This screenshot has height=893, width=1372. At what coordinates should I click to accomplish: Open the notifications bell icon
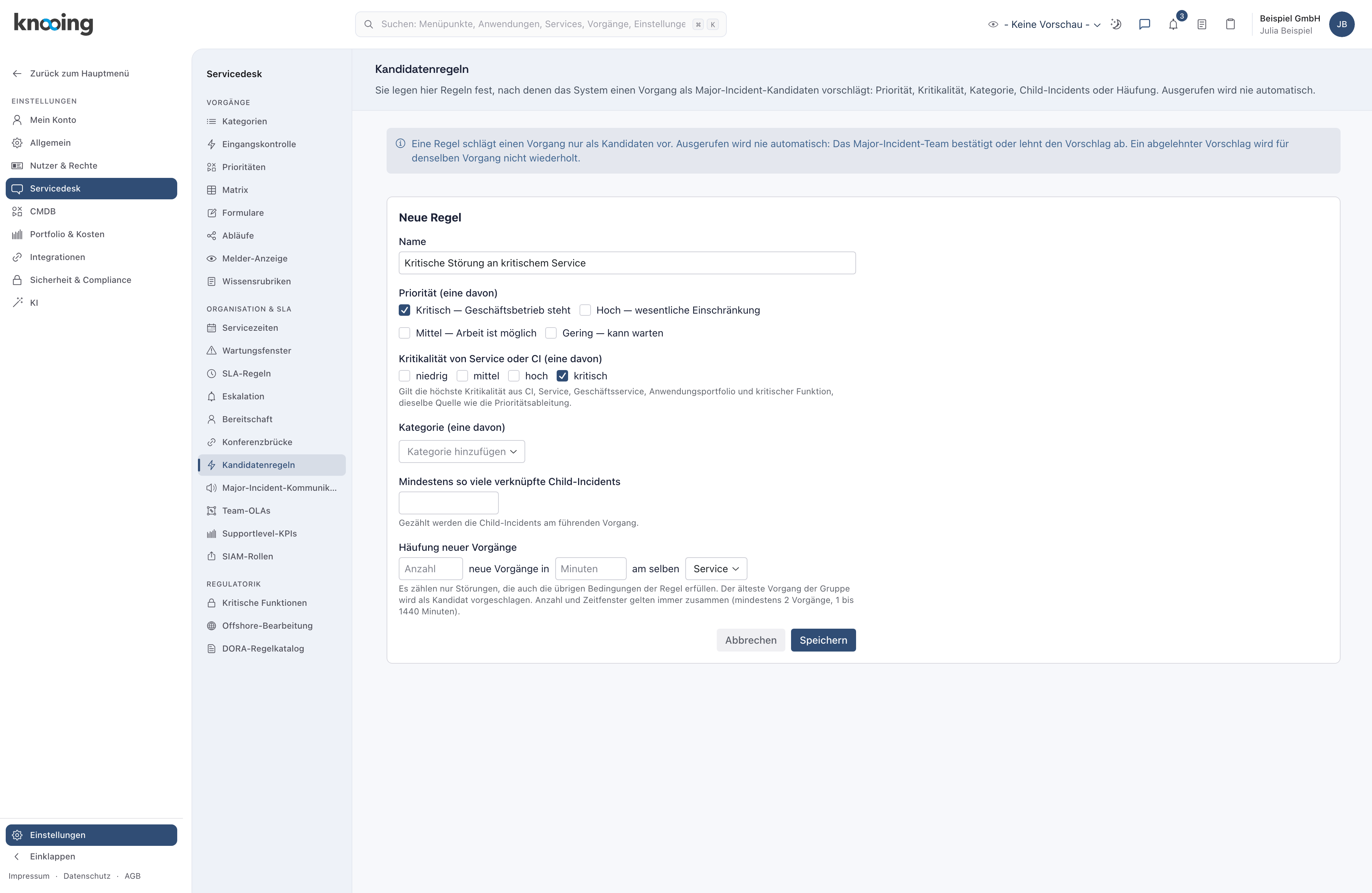(1173, 24)
